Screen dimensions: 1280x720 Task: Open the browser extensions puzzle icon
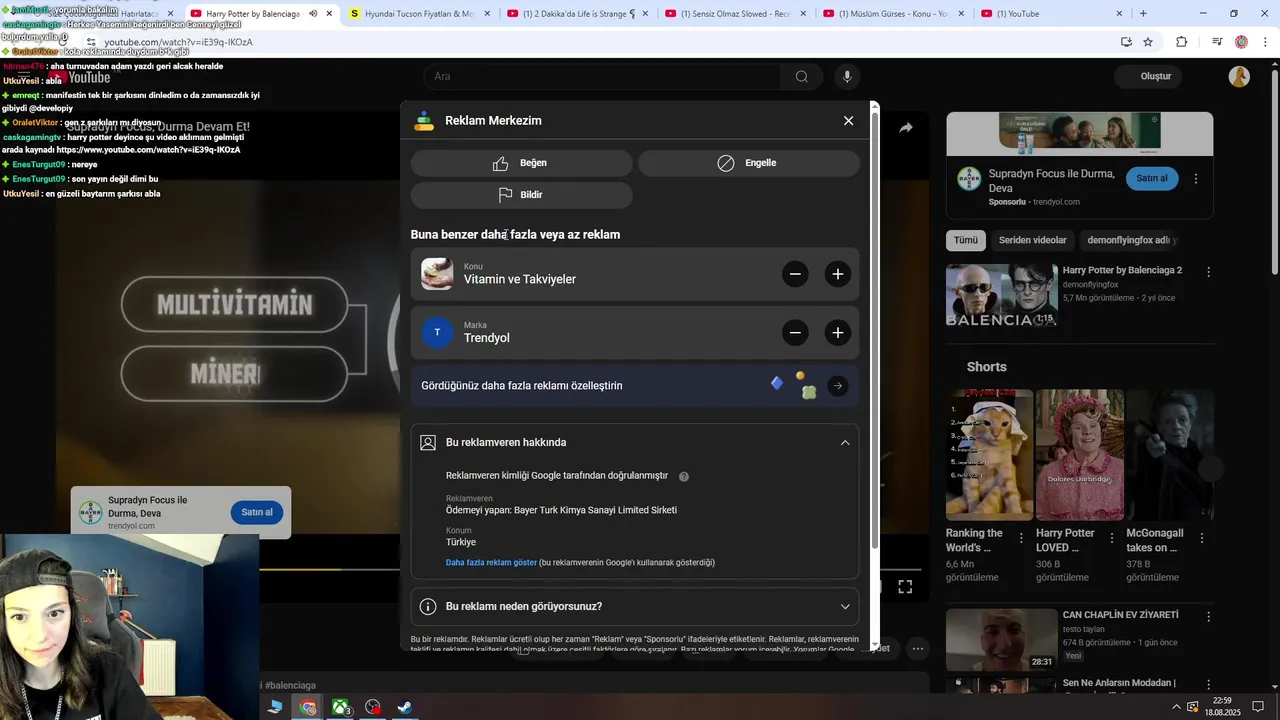click(x=1182, y=42)
